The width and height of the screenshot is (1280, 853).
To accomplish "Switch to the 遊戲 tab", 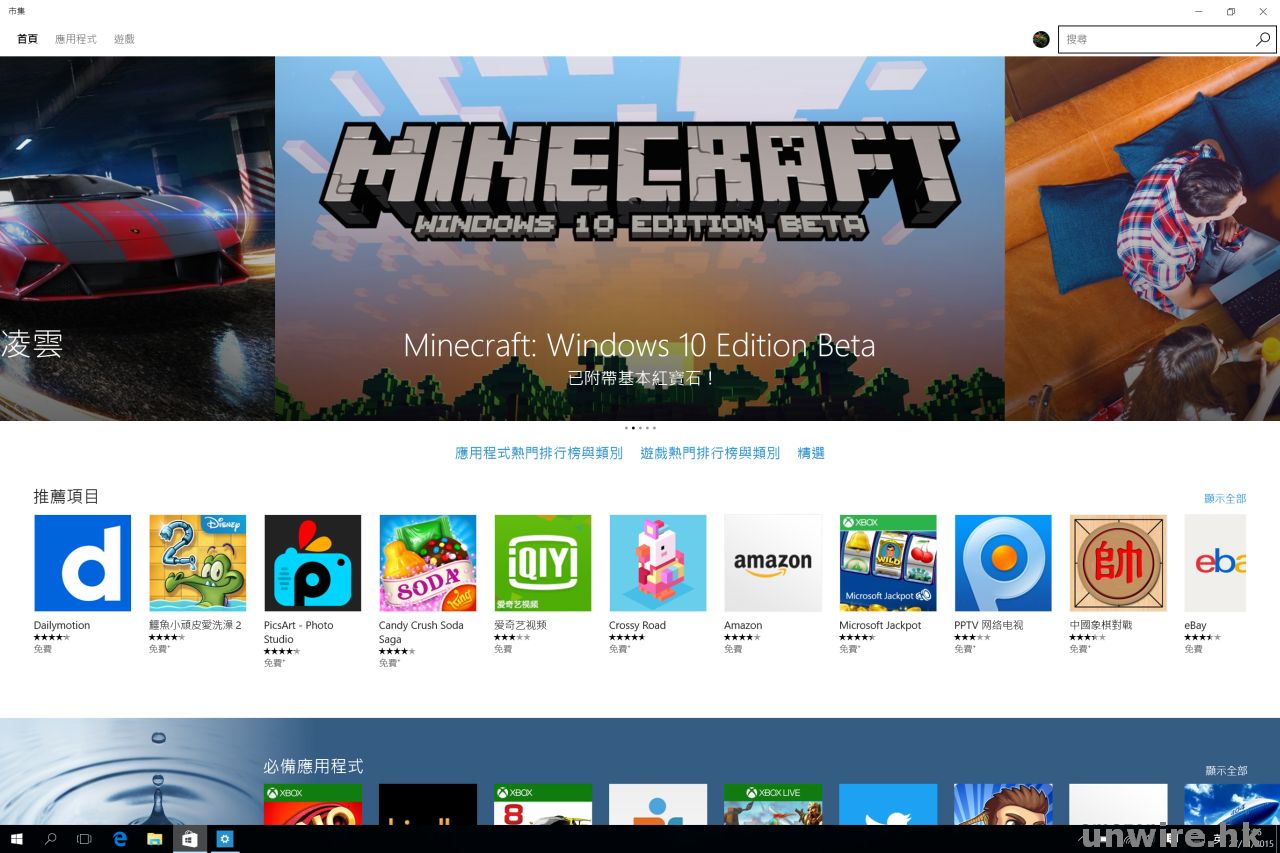I will [124, 39].
